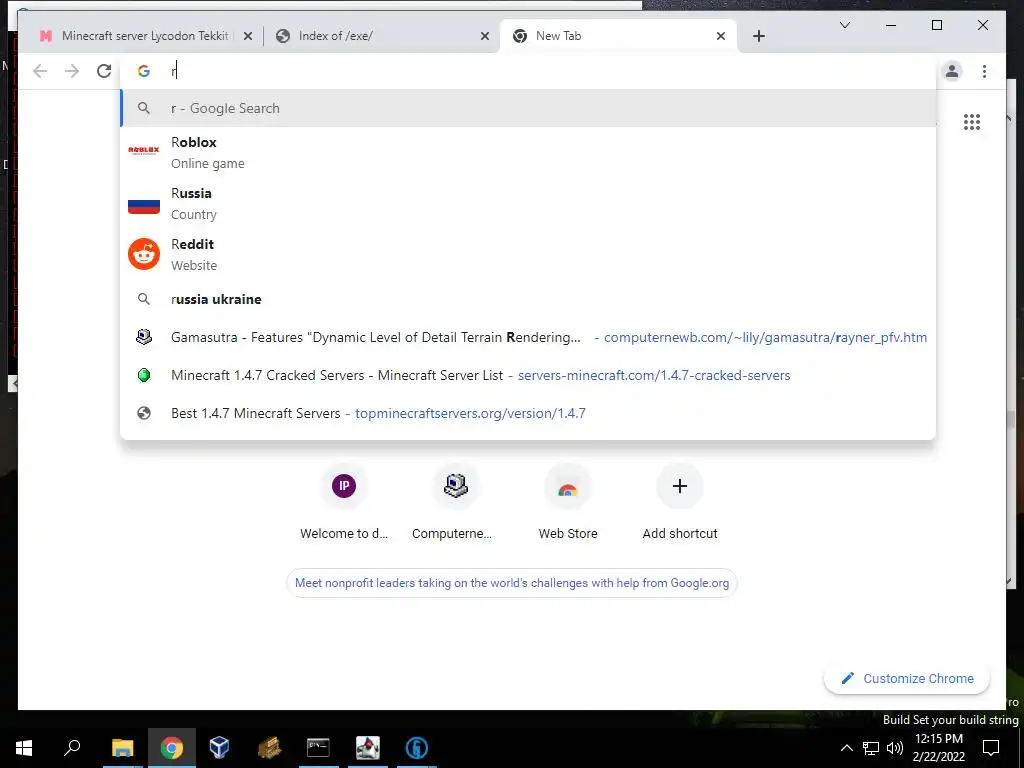This screenshot has width=1024, height=768.
Task: Choose the Reddit Website suggestion
Action: click(528, 254)
